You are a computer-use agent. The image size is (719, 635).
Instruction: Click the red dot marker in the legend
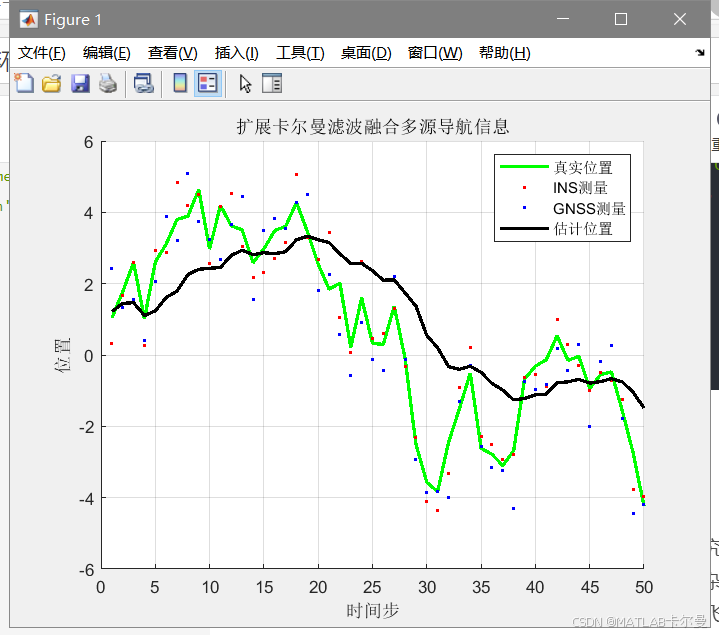pyautogui.click(x=525, y=188)
